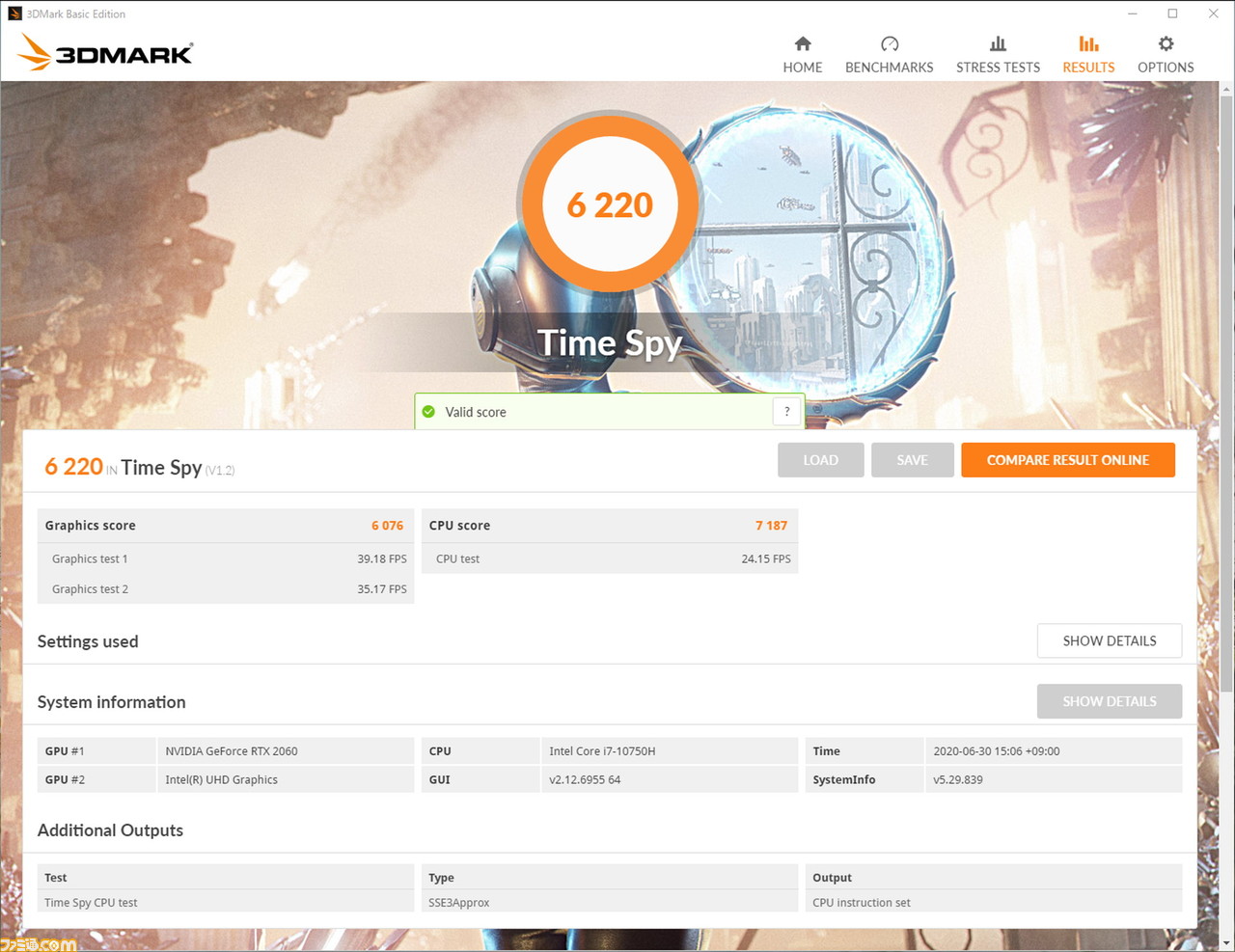Click the scrollbar down arrow
This screenshot has width=1235, height=952.
click(1226, 942)
